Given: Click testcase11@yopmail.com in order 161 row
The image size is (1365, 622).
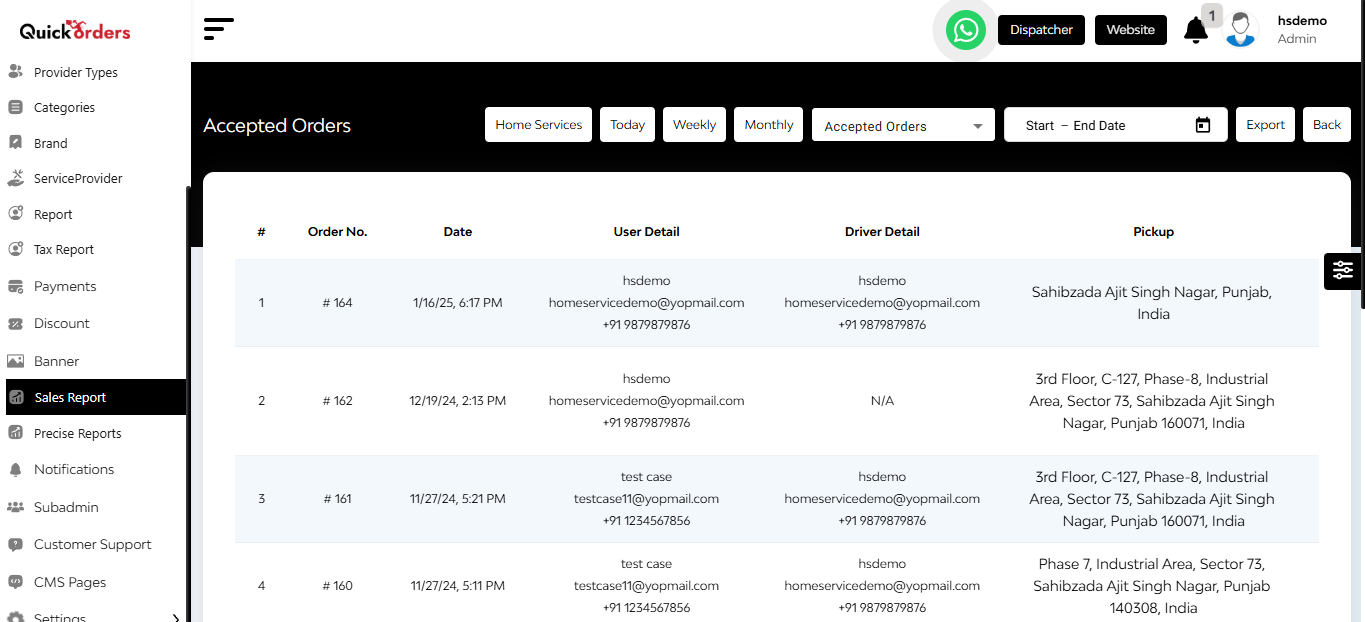Looking at the screenshot, I should pyautogui.click(x=646, y=498).
